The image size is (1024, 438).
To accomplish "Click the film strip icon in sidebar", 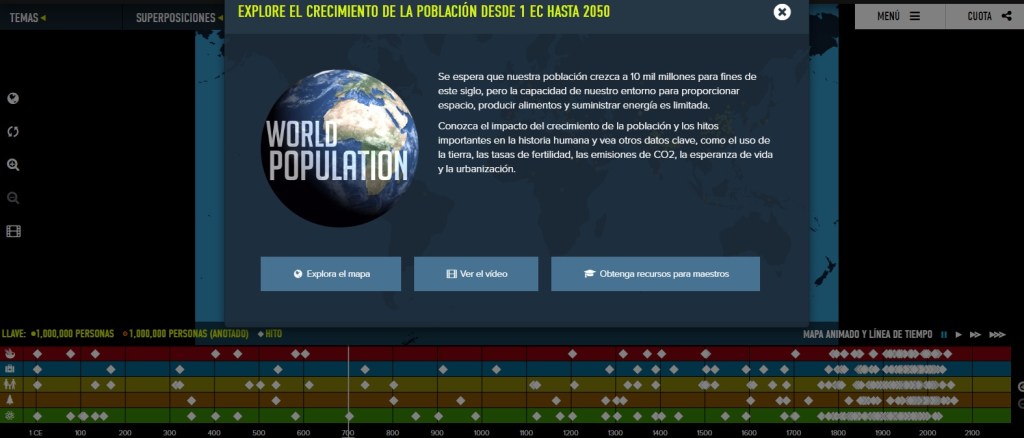I will point(13,231).
